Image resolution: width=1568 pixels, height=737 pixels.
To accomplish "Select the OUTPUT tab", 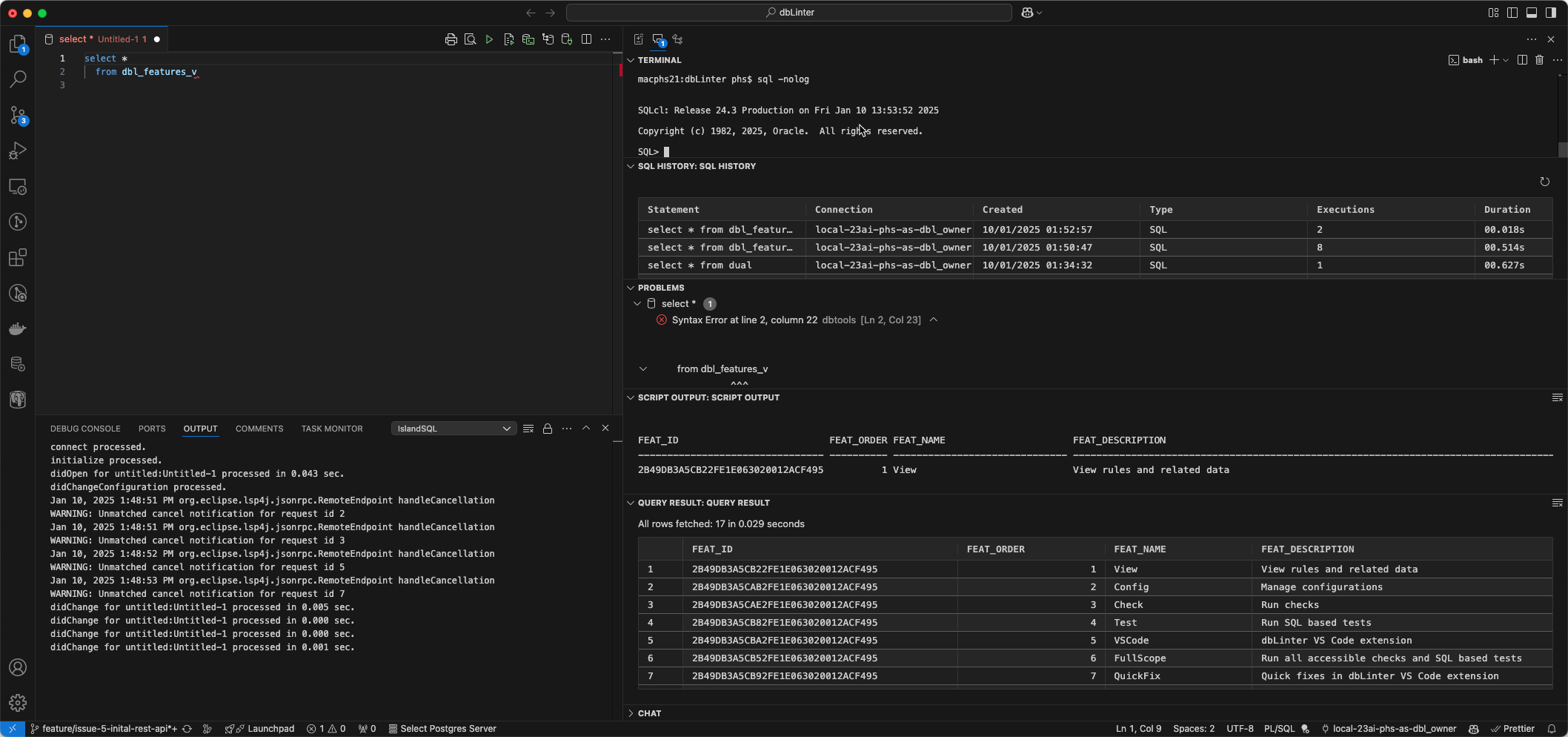I will pos(200,429).
